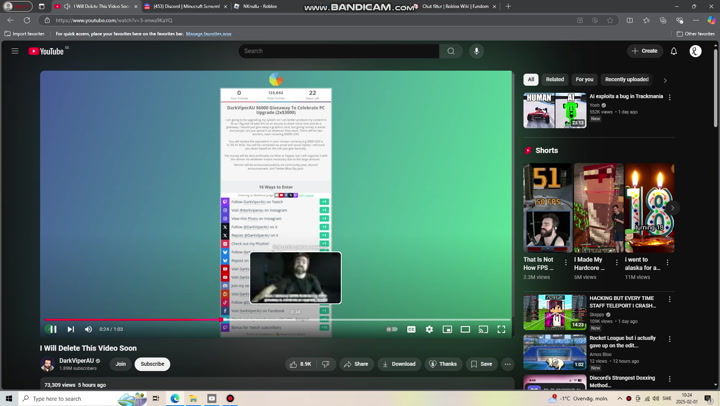Add page to favorites star

click(610, 20)
